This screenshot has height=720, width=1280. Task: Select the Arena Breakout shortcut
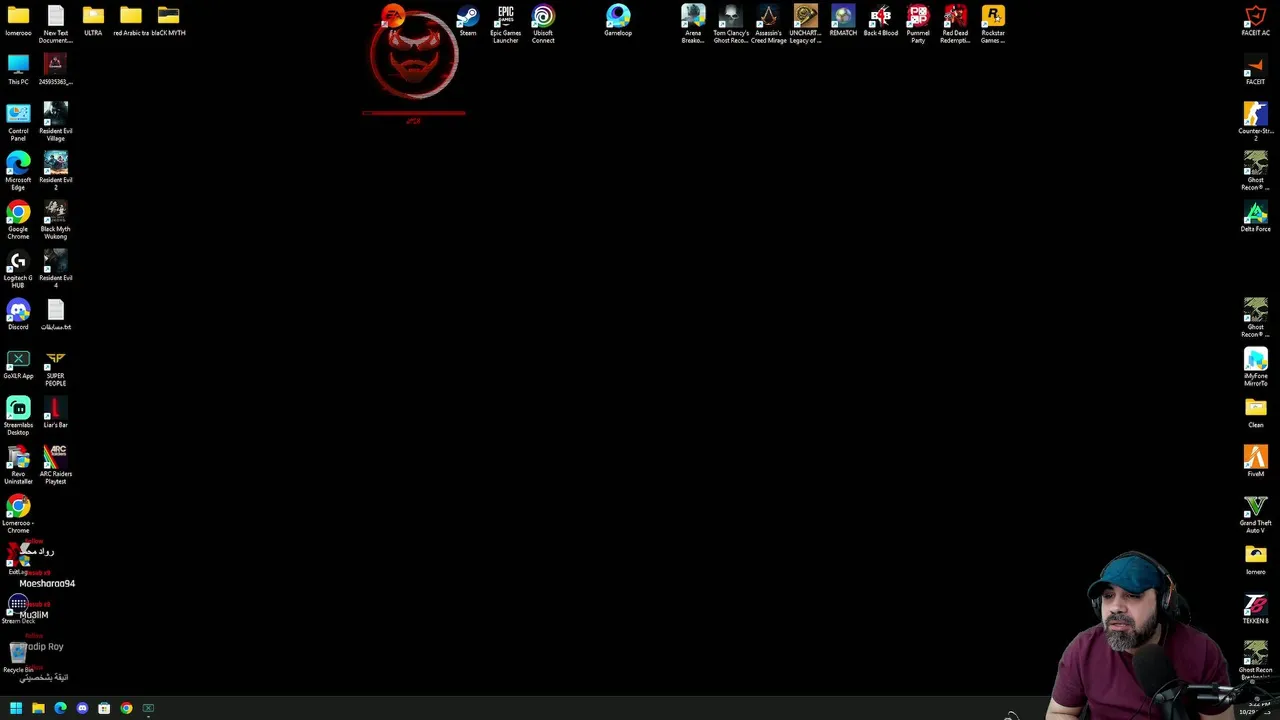coord(693,24)
